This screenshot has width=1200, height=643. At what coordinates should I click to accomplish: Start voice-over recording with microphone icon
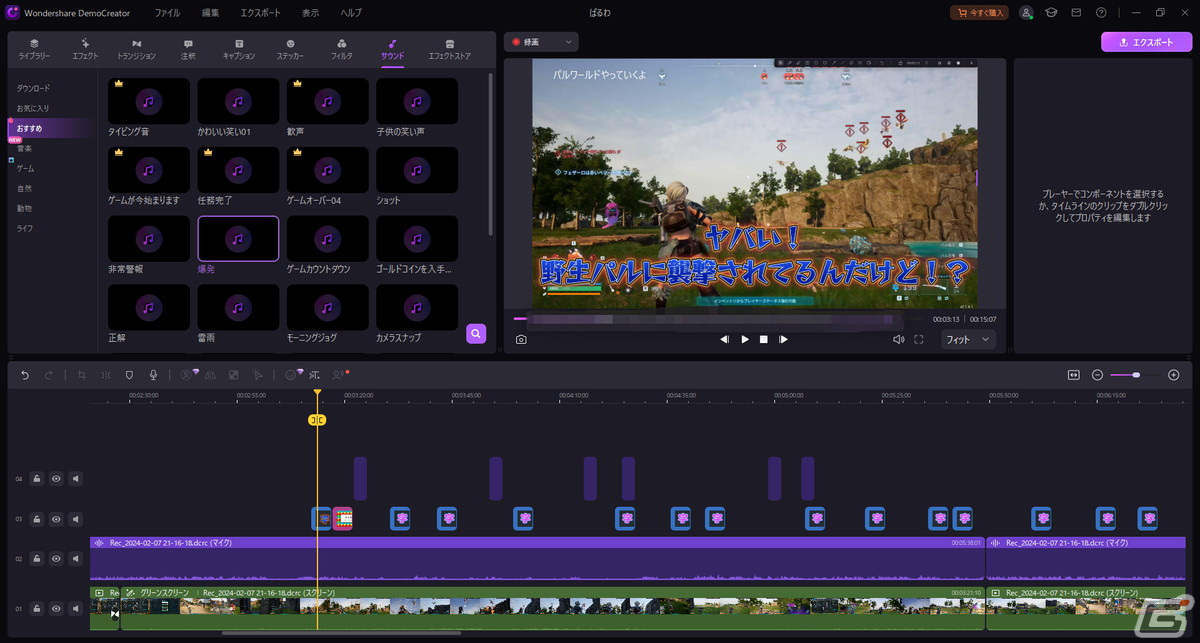153,375
